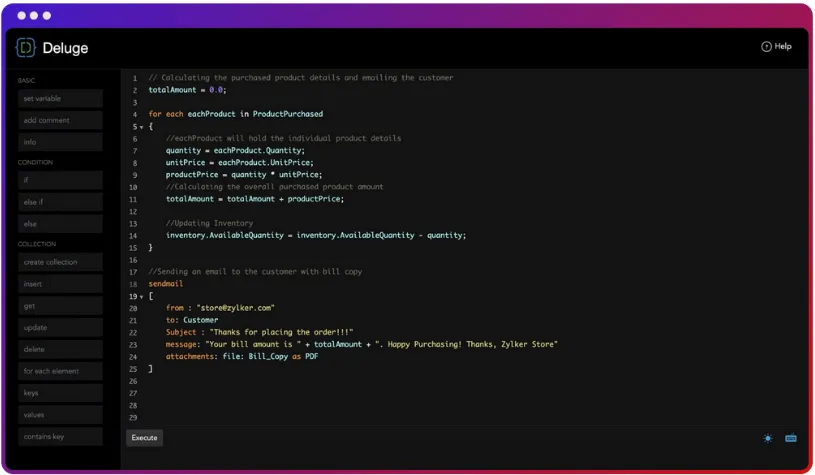Click the 'unitPrice = eachProduct.UnitPrice;' line
The image size is (815, 475).
tap(240, 163)
